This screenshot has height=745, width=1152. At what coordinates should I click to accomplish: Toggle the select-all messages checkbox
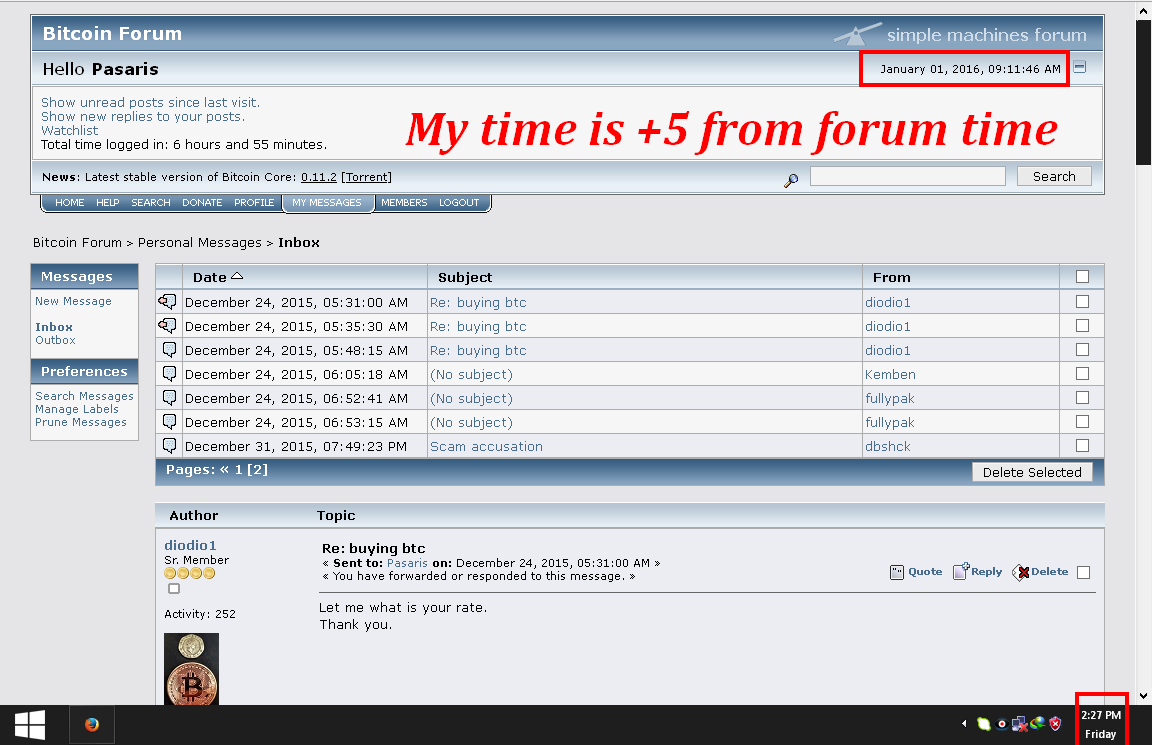click(1082, 276)
